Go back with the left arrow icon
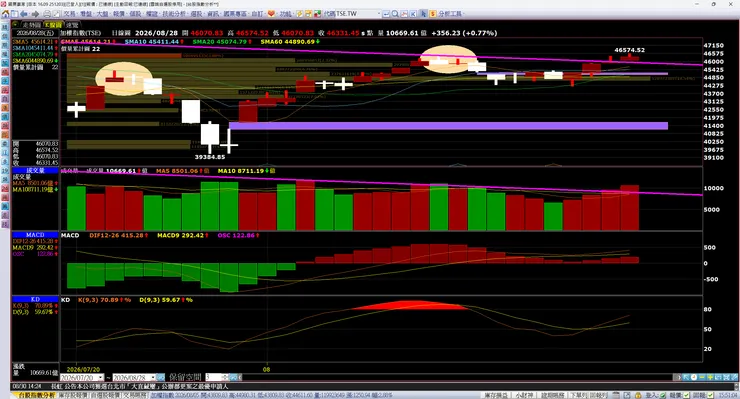Screen dimensions: 740x399 pyautogui.click(x=24, y=14)
